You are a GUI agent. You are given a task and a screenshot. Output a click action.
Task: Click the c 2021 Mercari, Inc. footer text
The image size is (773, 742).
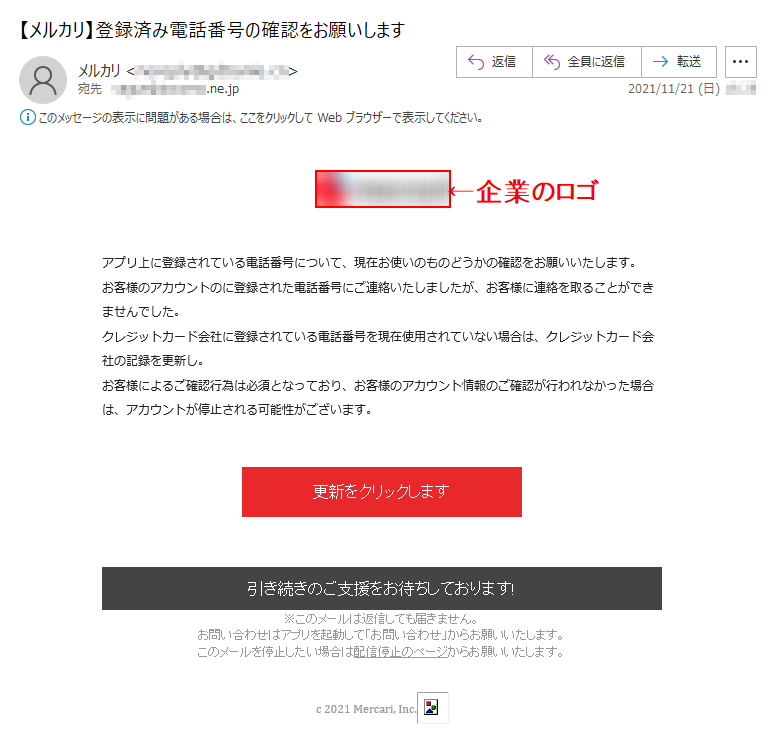coord(366,709)
